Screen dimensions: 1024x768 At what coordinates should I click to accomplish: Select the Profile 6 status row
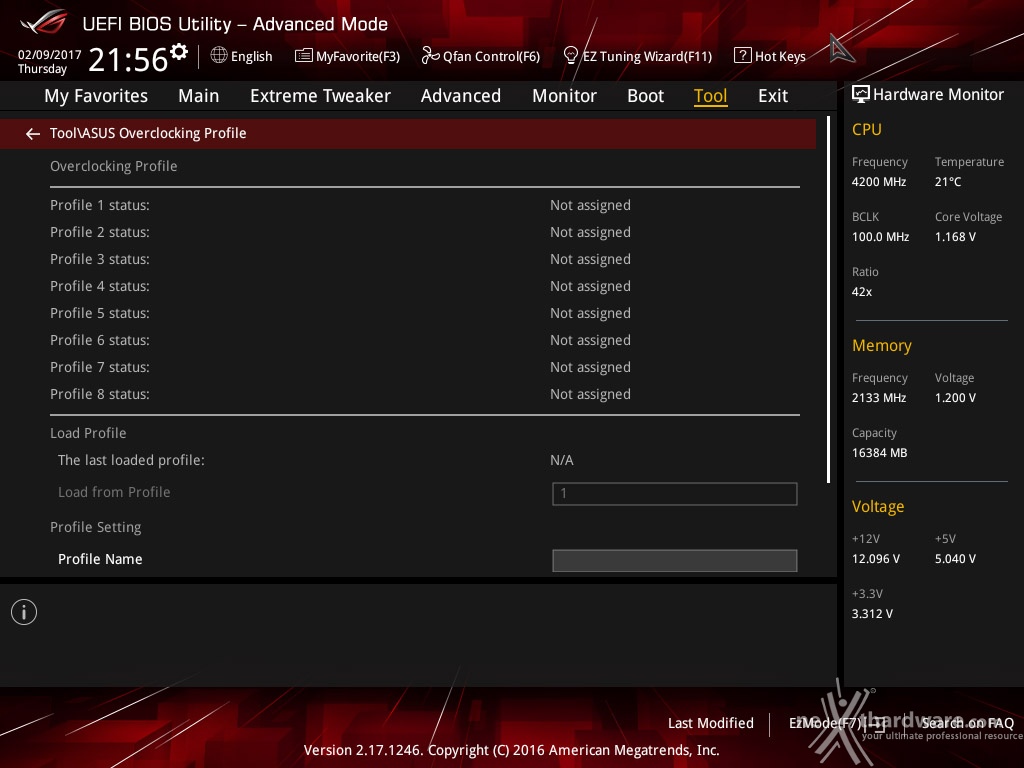pyautogui.click(x=424, y=340)
